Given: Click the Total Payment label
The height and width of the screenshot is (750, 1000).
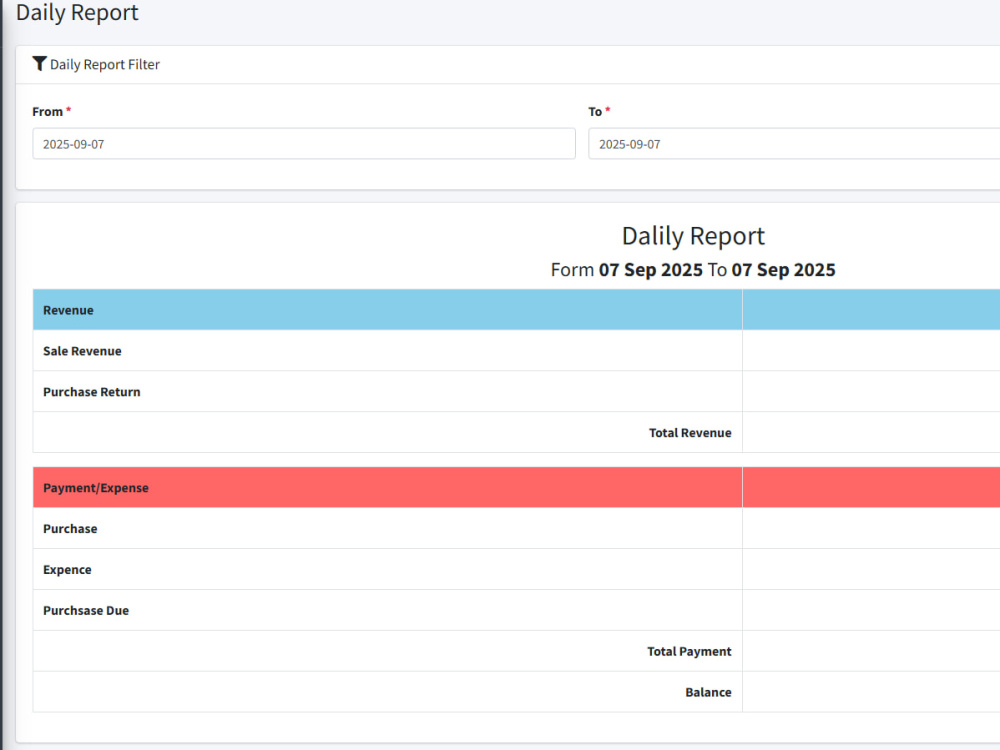Looking at the screenshot, I should (689, 651).
